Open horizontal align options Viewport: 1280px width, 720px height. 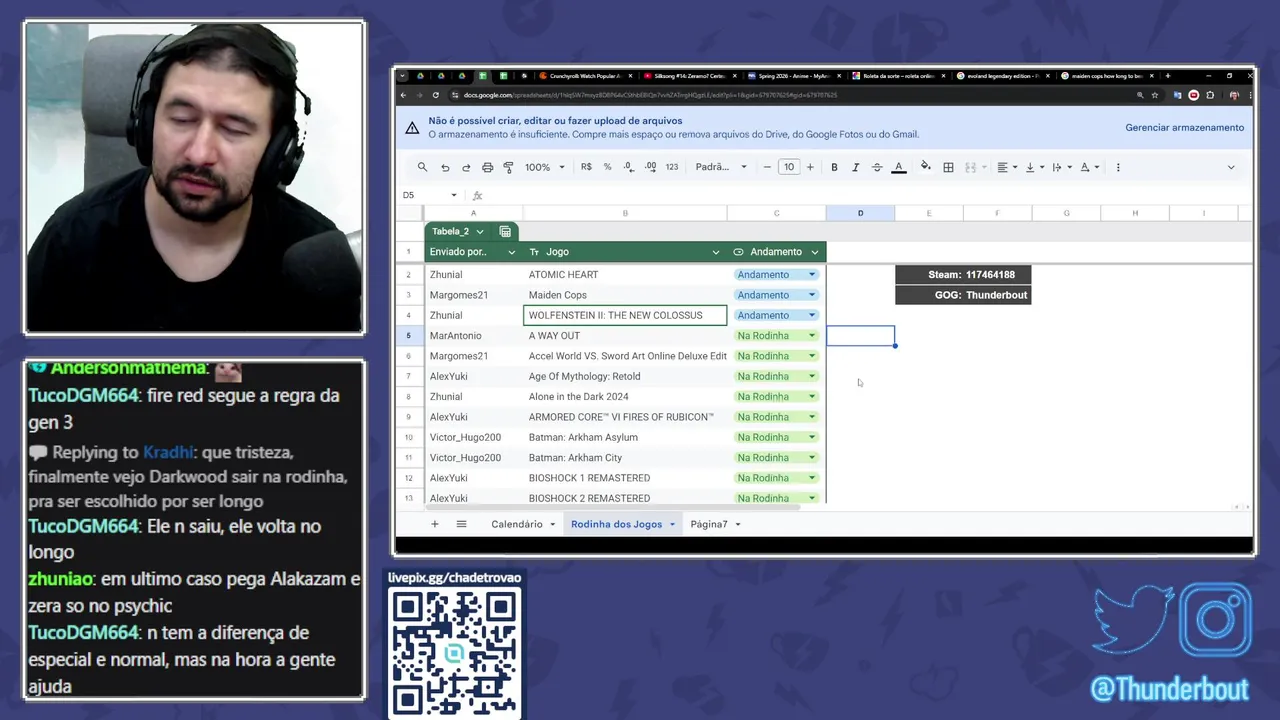click(1007, 167)
